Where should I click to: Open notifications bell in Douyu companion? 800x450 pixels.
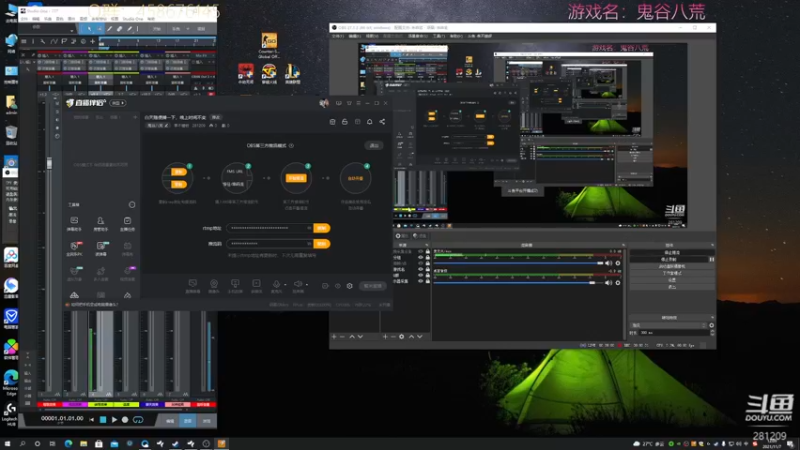pyautogui.click(x=369, y=122)
